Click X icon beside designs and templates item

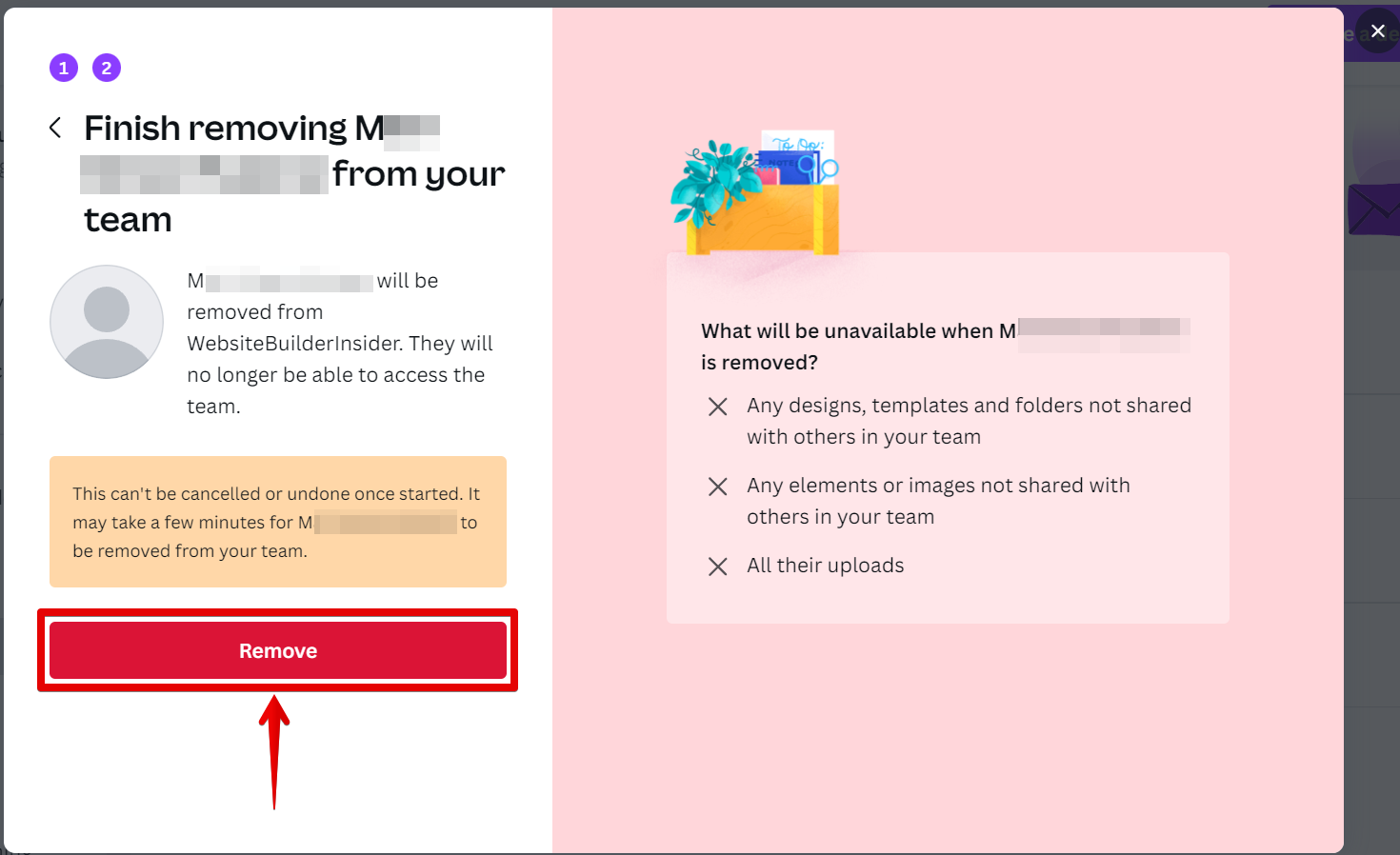click(x=718, y=407)
